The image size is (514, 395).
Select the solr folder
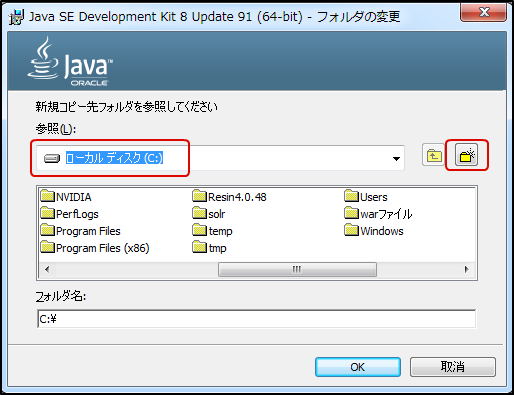coord(209,213)
